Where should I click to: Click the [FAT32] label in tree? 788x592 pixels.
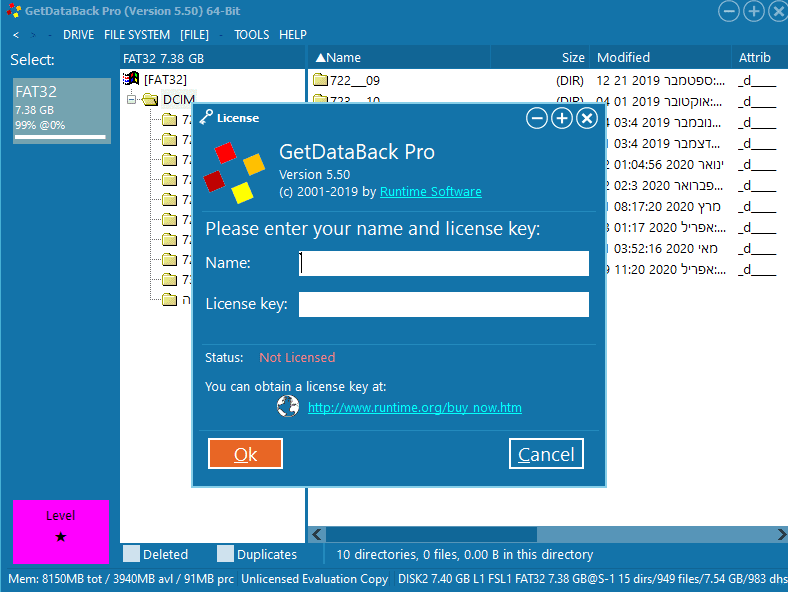click(x=165, y=79)
